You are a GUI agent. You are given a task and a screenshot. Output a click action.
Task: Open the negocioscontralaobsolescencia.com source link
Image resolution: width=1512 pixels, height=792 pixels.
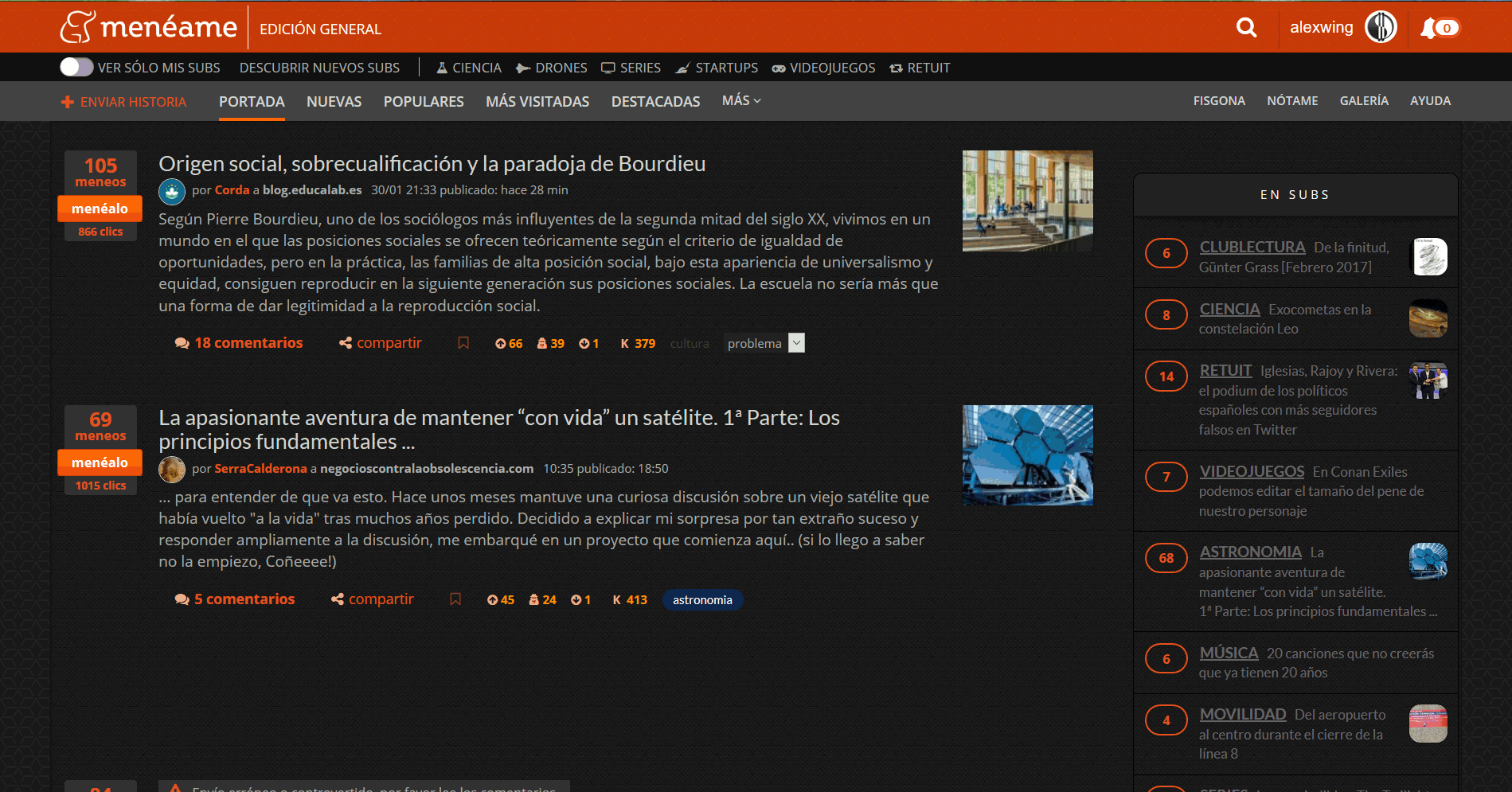(427, 469)
